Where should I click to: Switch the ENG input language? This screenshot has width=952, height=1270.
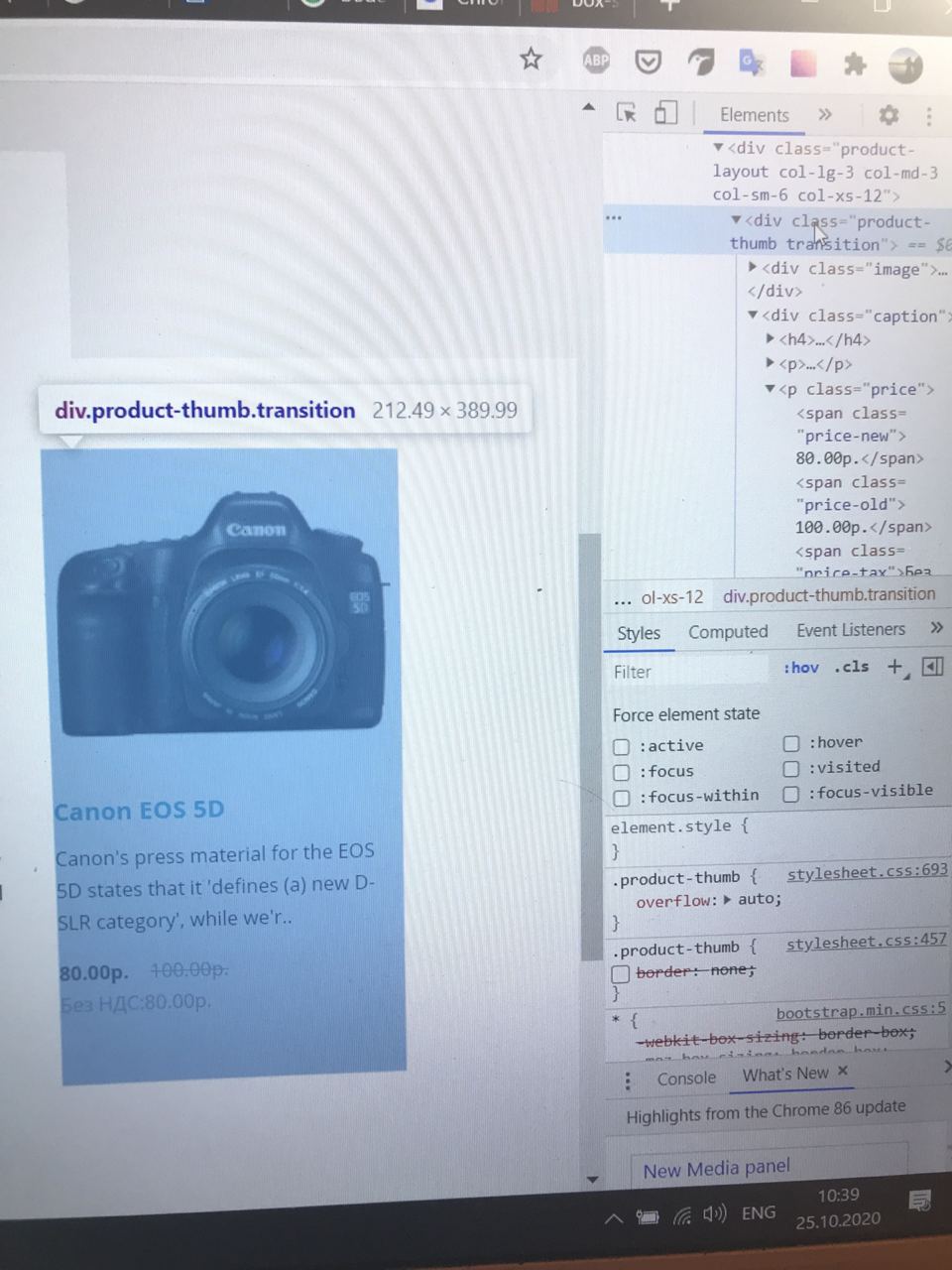click(759, 1212)
